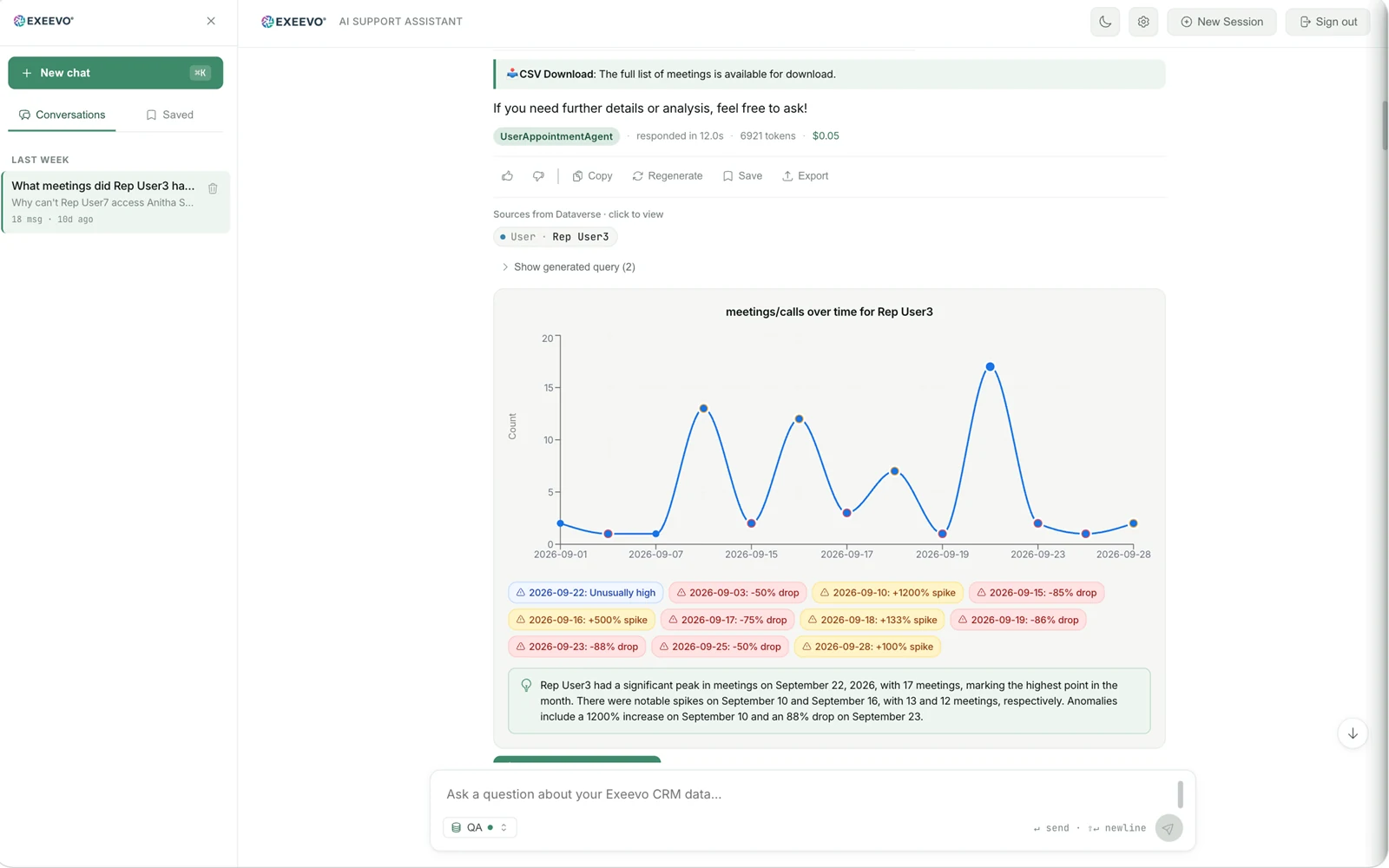Select the 2026-09-16 +500% spike tag
Screen dimensions: 1389x868
coord(582,620)
